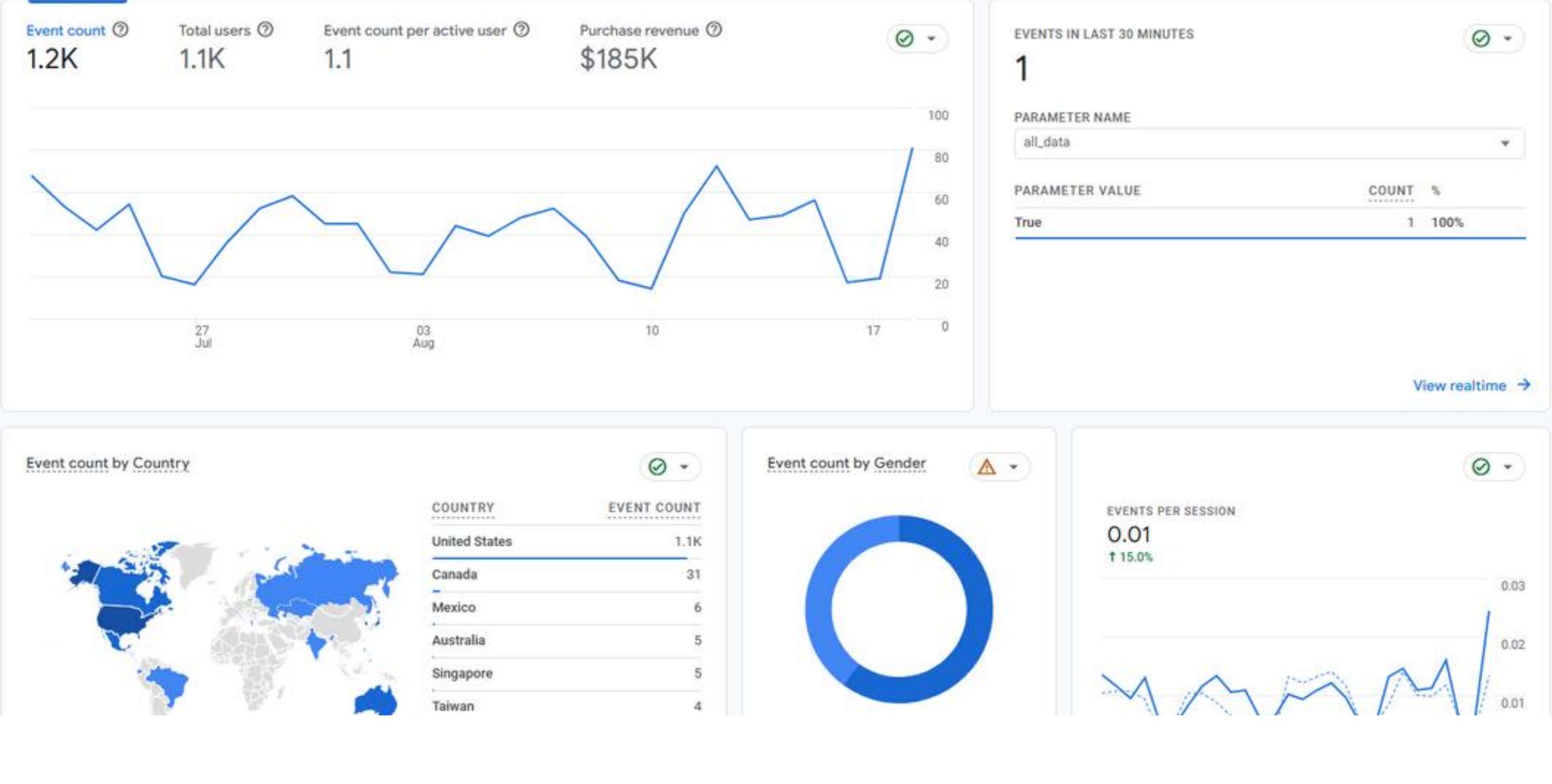Open the all_data parameter name dropdown
The width and height of the screenshot is (1552, 784).
click(1270, 143)
